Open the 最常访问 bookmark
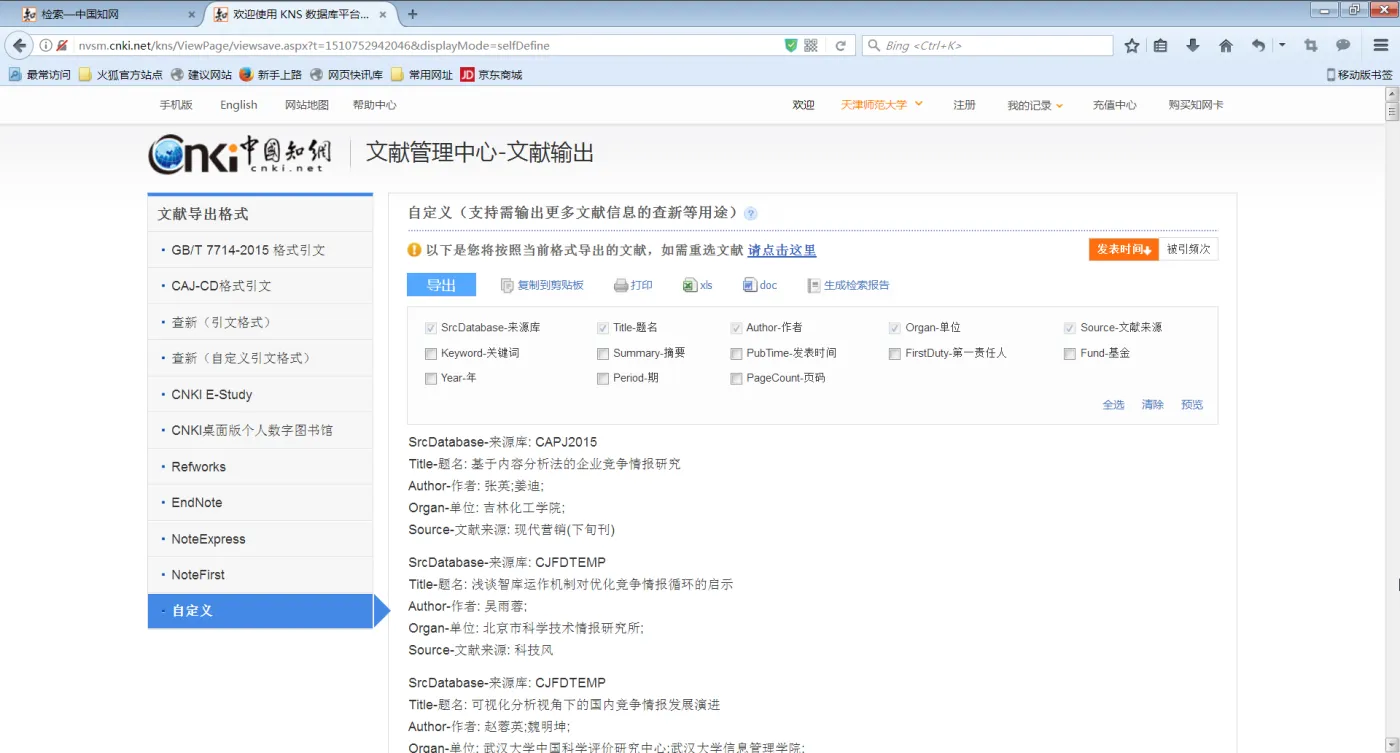 40,74
